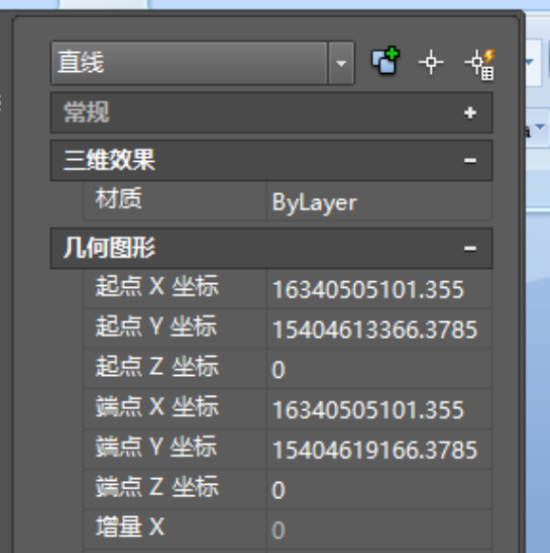Select the 几何图形 section header
This screenshot has height=553, width=550.
coord(271,248)
